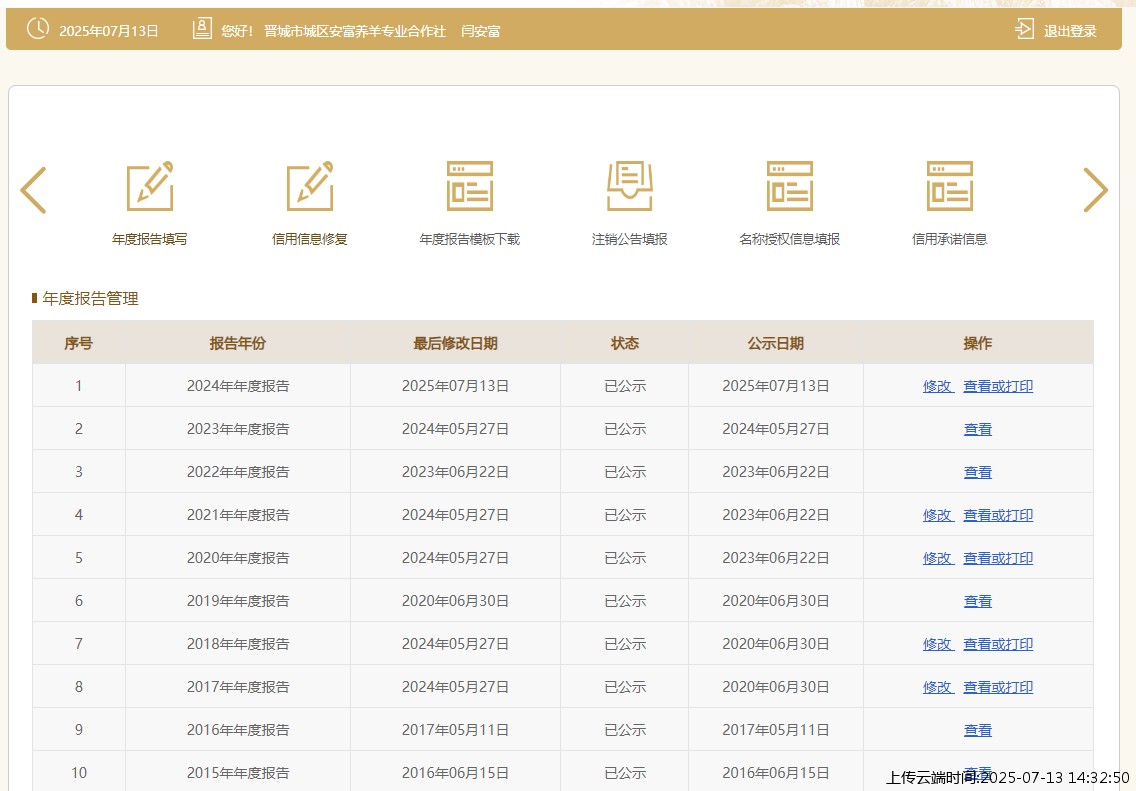Click the 2015年年度报告 cell
This screenshot has height=791, width=1136.
tap(238, 773)
